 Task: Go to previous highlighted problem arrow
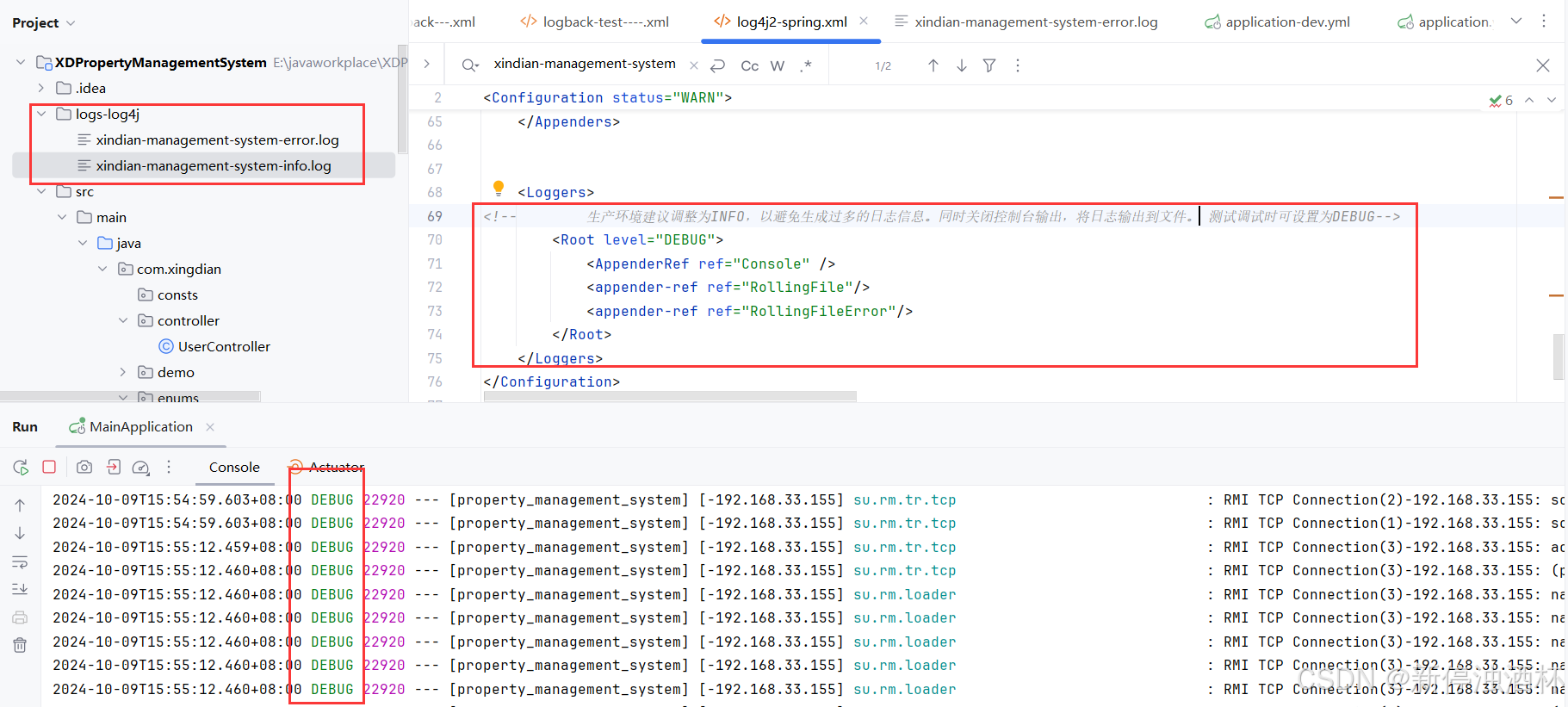pos(1529,100)
